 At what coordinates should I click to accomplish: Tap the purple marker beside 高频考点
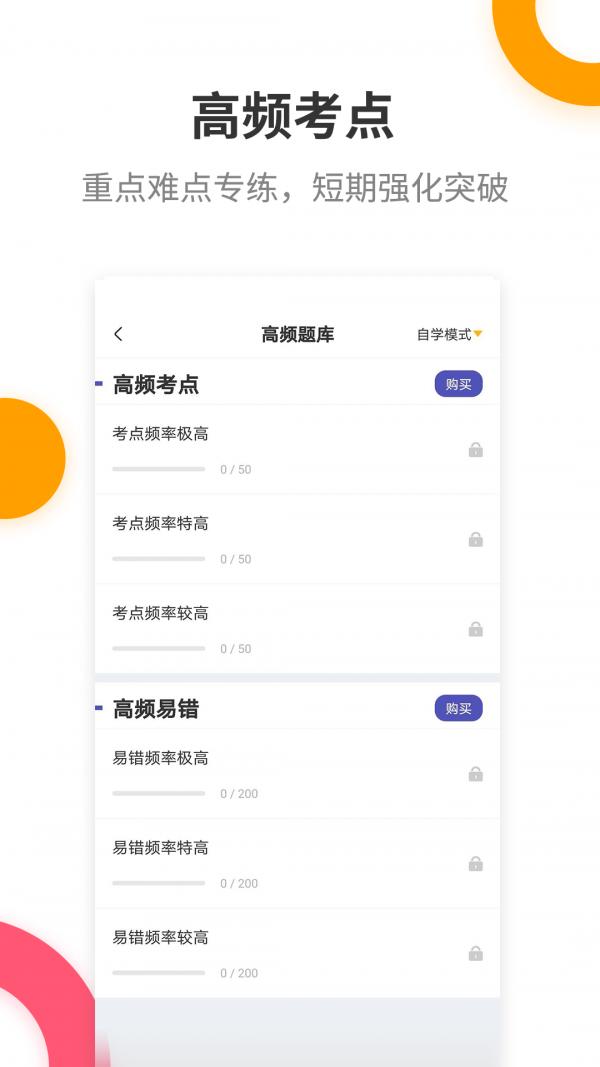[x=99, y=384]
